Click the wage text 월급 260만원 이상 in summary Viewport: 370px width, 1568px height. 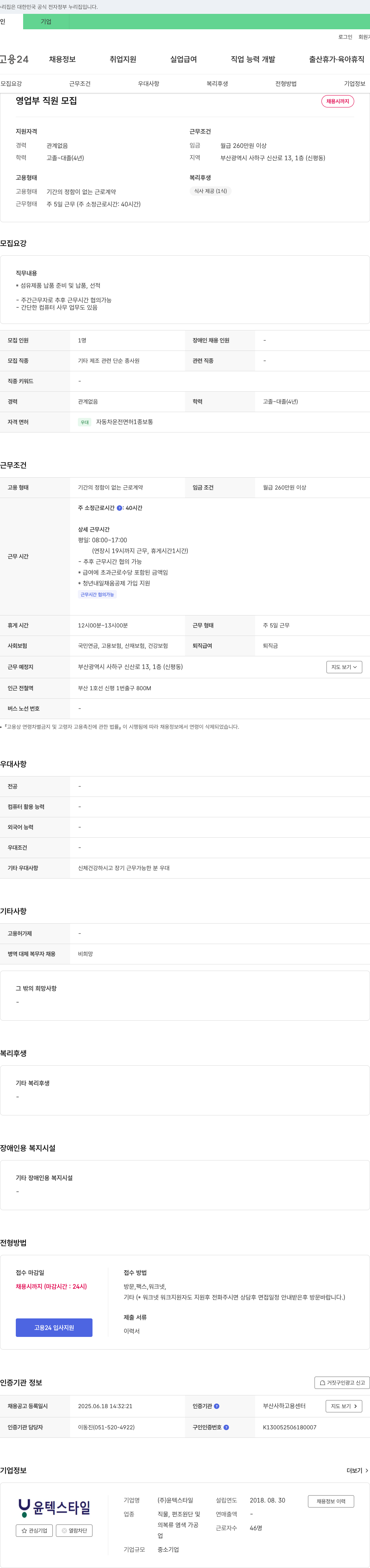[x=243, y=146]
